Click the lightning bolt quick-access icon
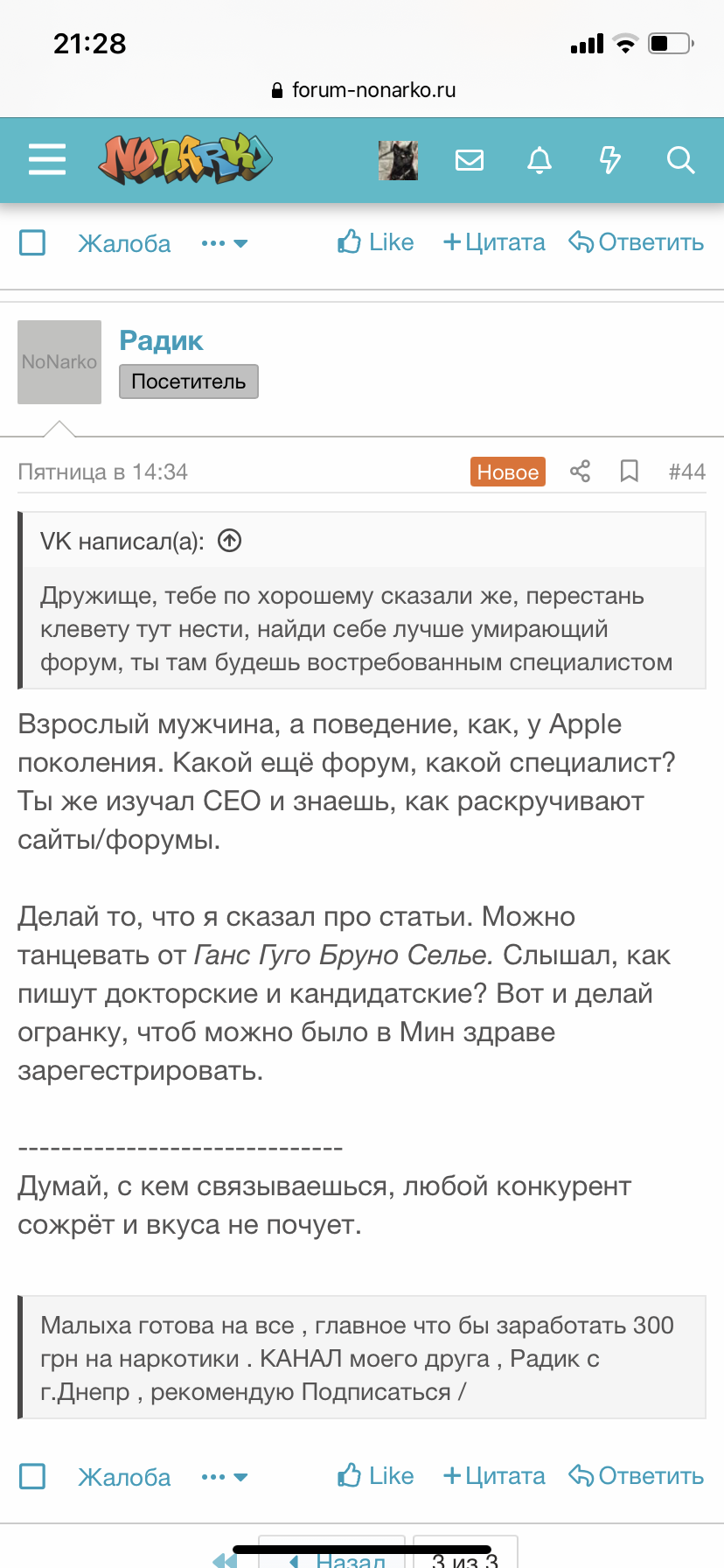The width and height of the screenshot is (724, 1568). pyautogui.click(x=610, y=159)
